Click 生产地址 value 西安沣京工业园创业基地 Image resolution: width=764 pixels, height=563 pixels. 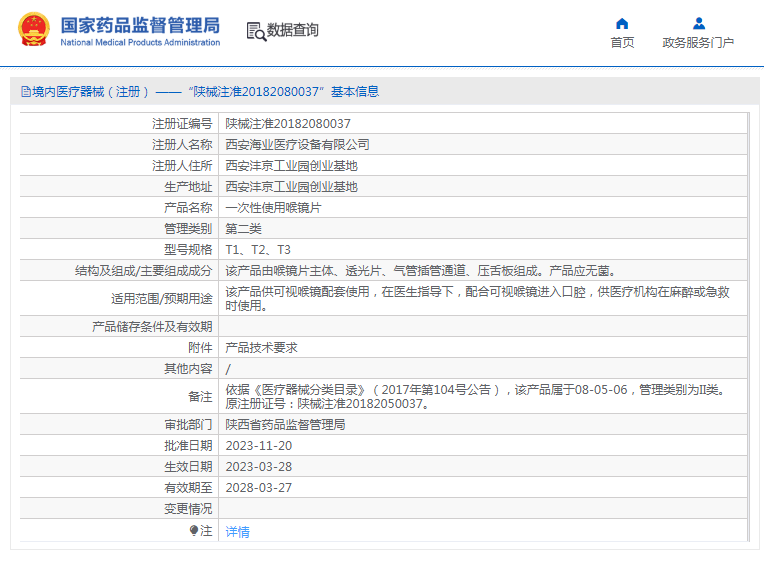click(x=291, y=187)
